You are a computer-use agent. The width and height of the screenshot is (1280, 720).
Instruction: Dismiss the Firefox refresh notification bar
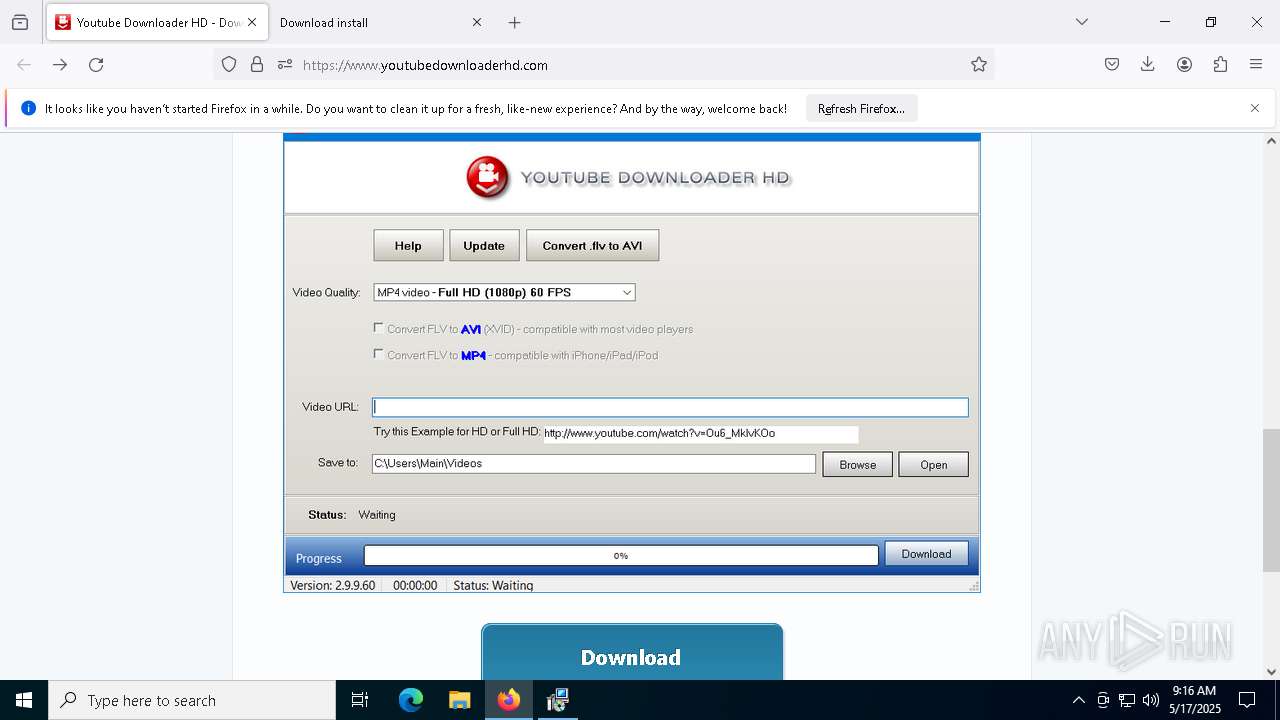tap(1255, 108)
